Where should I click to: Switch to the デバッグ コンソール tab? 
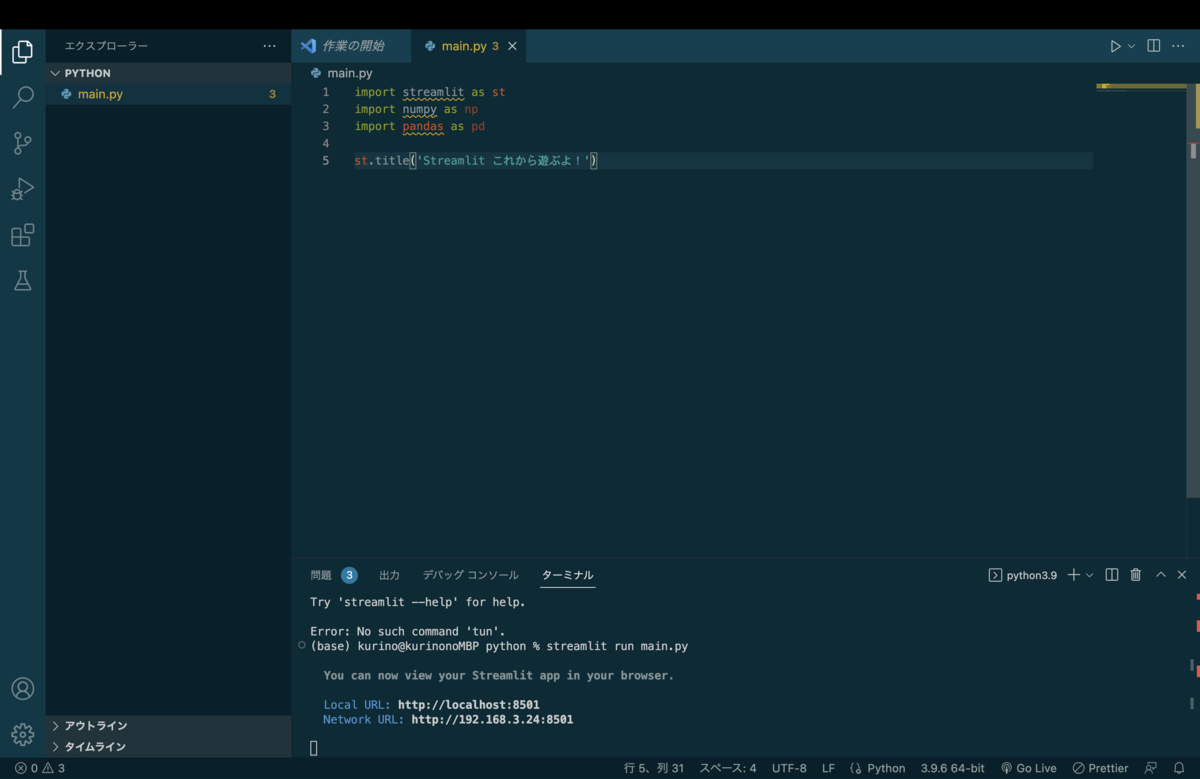[x=470, y=575]
